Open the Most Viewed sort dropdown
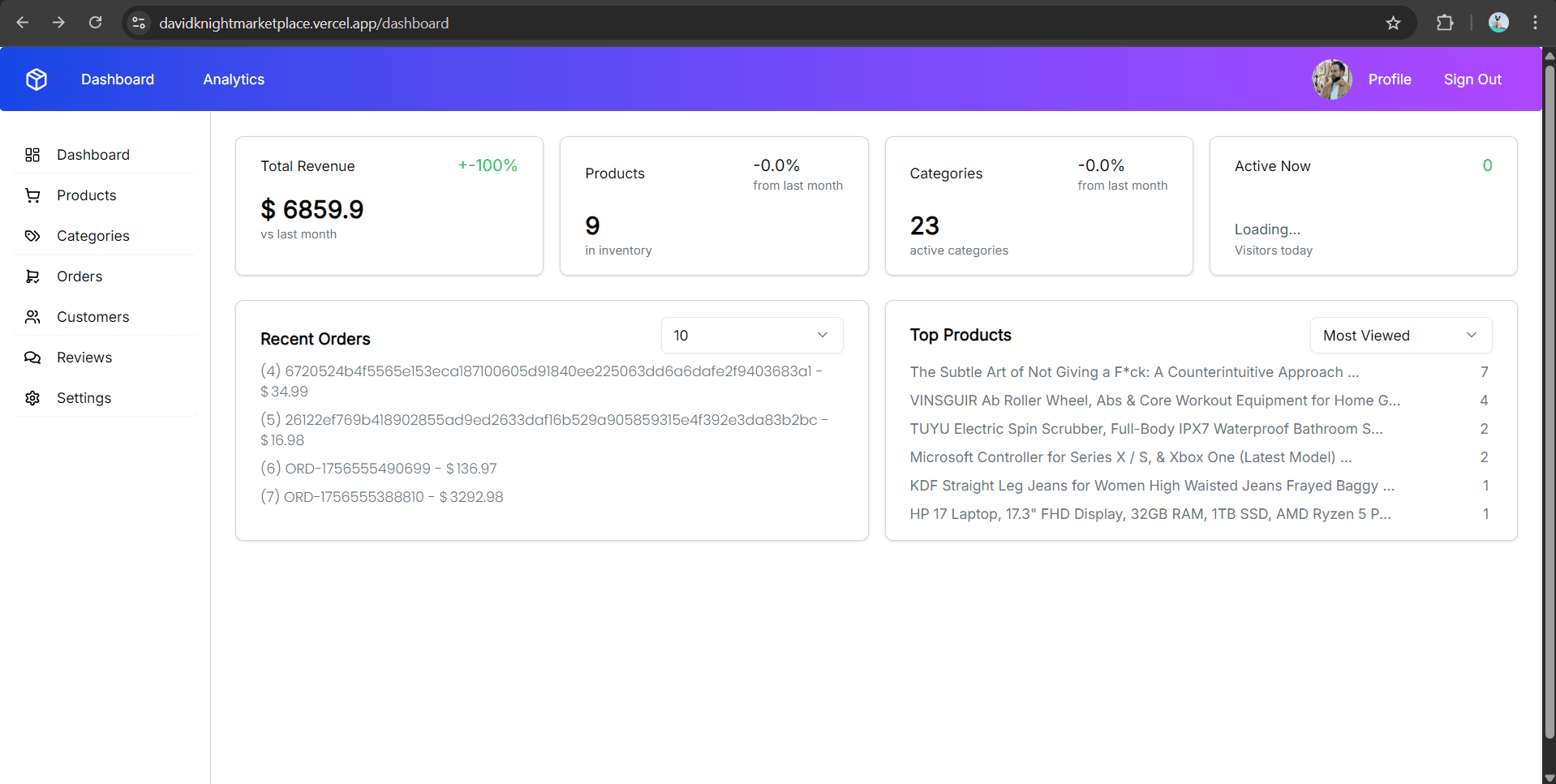Viewport: 1556px width, 784px height. 1400,336
